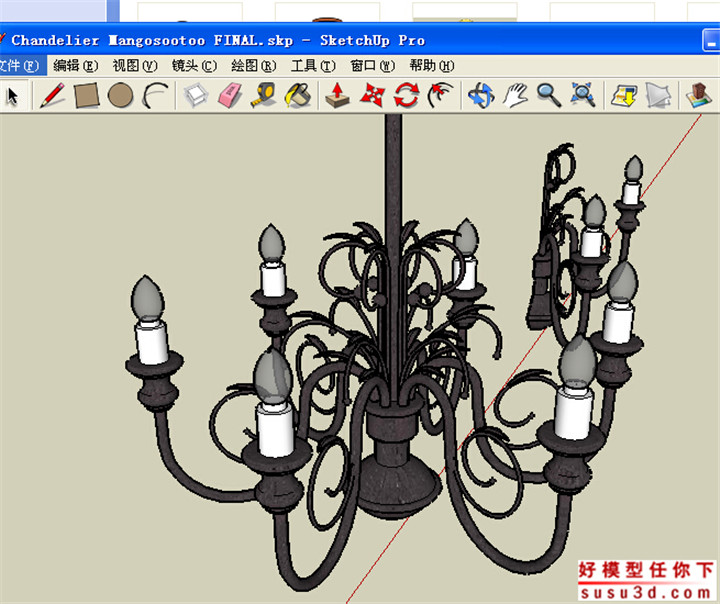Select the Rotate tool
This screenshot has width=720, height=604.
(x=406, y=96)
